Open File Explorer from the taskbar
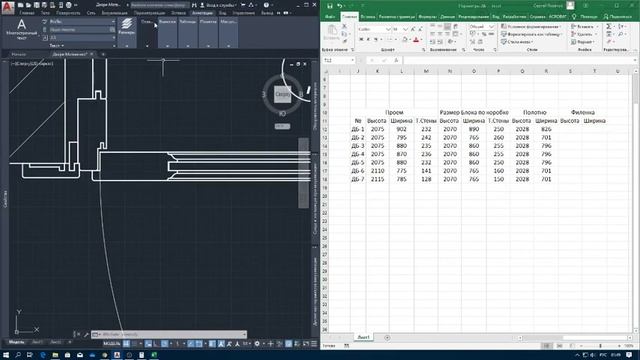Image resolution: width=640 pixels, height=360 pixels. coord(55,355)
